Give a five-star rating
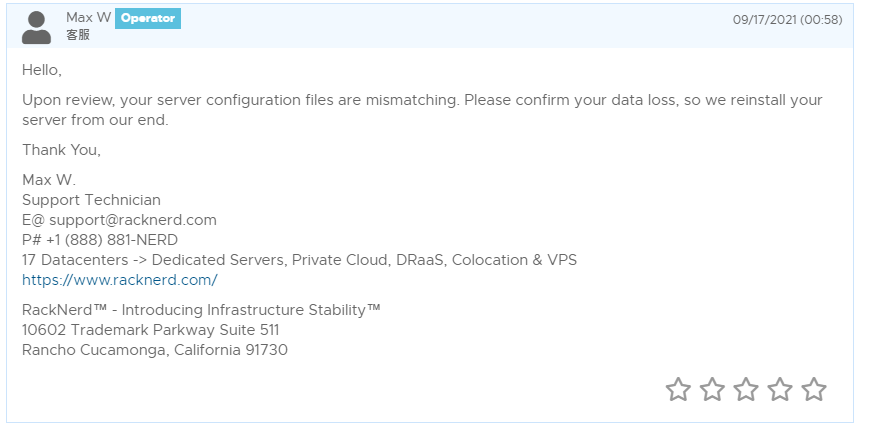Screen dimensions: 880x427 click(x=814, y=389)
